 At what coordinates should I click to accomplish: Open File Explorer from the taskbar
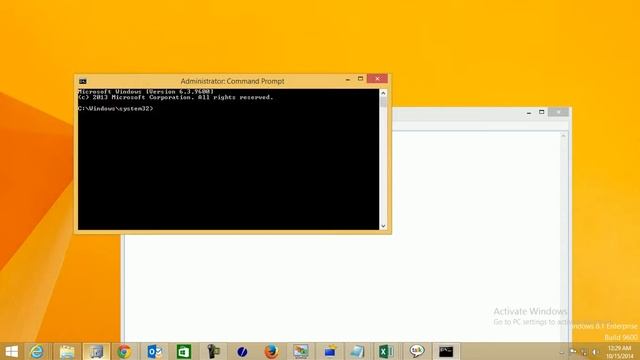pyautogui.click(x=67, y=351)
